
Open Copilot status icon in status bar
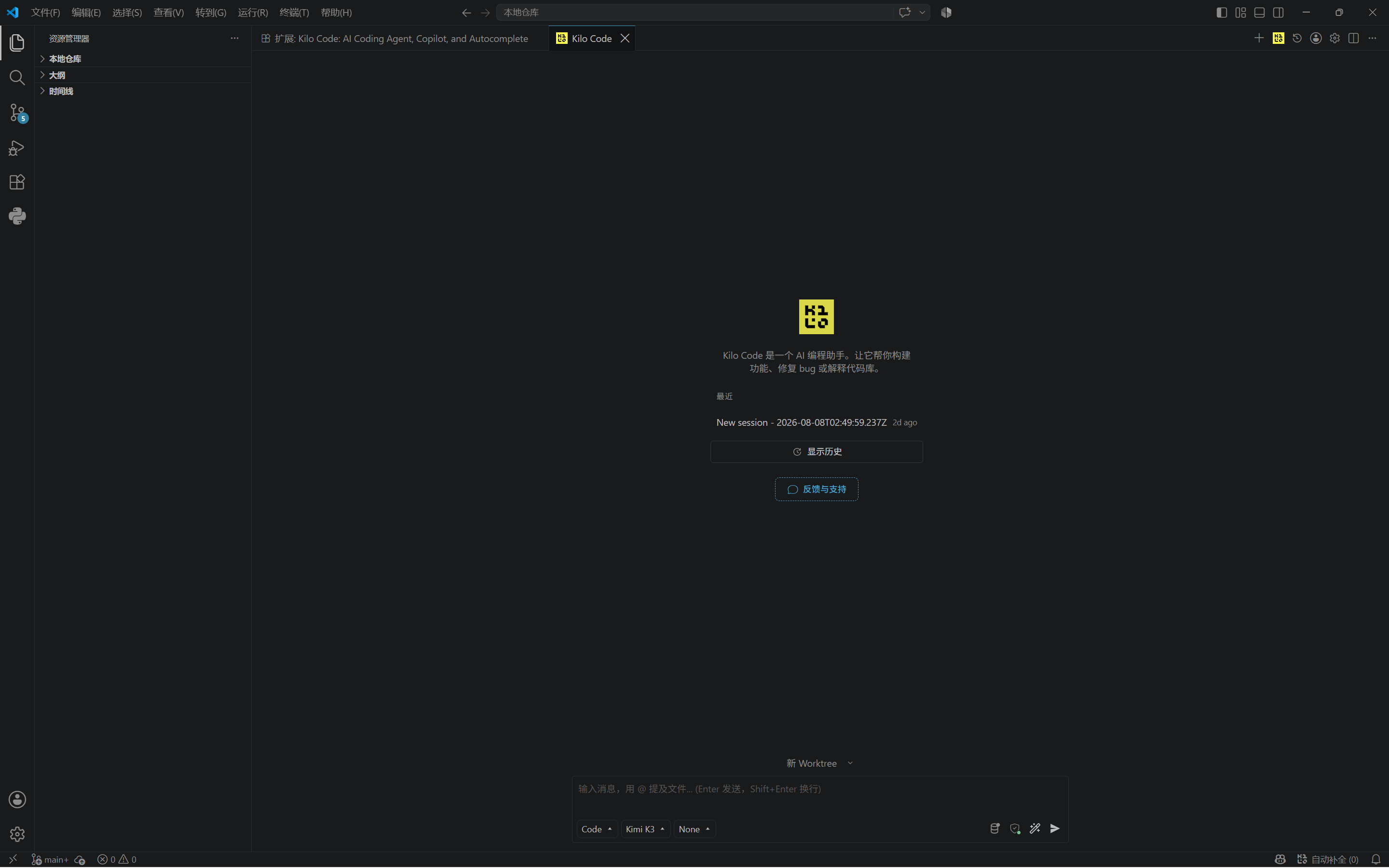(x=1280, y=859)
